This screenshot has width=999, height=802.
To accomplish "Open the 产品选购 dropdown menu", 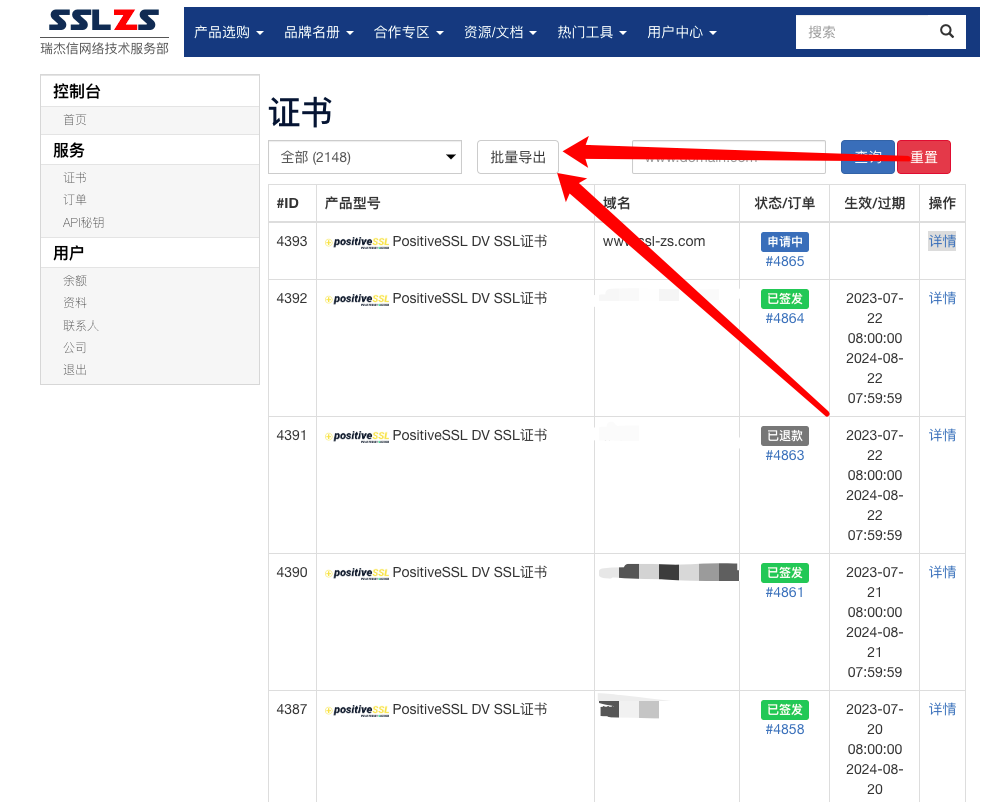I will pos(229,32).
